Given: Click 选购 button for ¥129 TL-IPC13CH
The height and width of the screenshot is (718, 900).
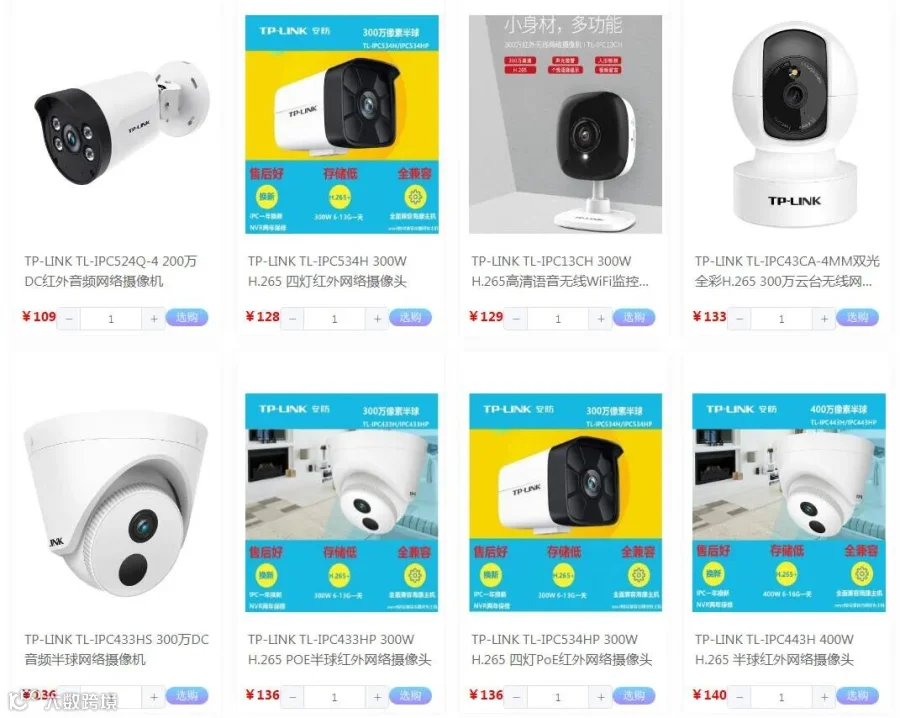Looking at the screenshot, I should [634, 317].
